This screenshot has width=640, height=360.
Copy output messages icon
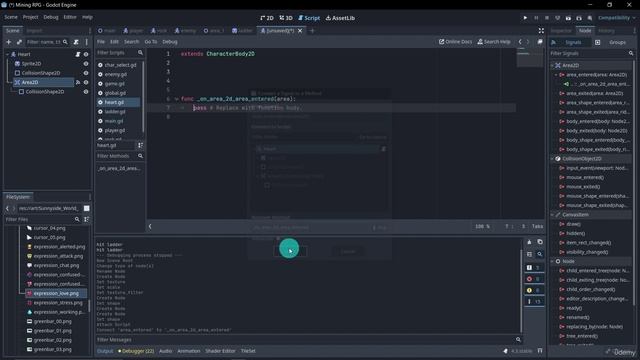pyautogui.click(x=540, y=242)
